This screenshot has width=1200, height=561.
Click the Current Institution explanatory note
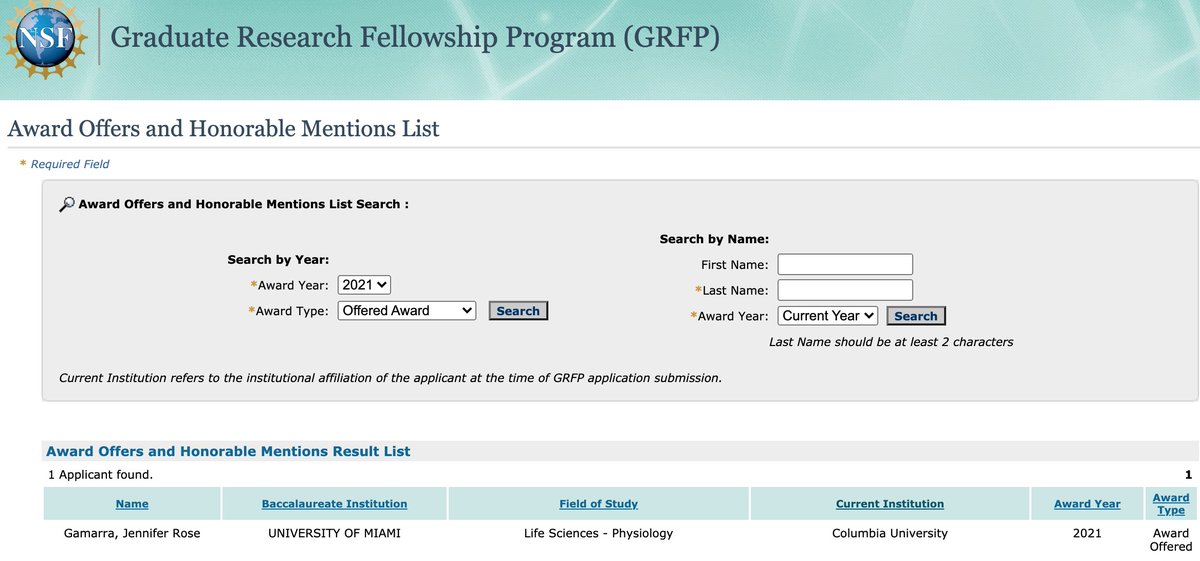[390, 378]
